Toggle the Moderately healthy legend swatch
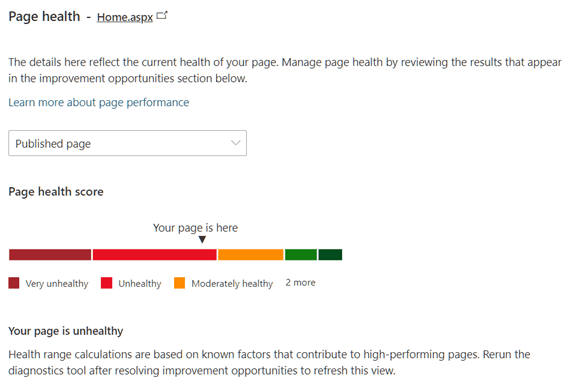The width and height of the screenshot is (571, 384). pyautogui.click(x=180, y=283)
